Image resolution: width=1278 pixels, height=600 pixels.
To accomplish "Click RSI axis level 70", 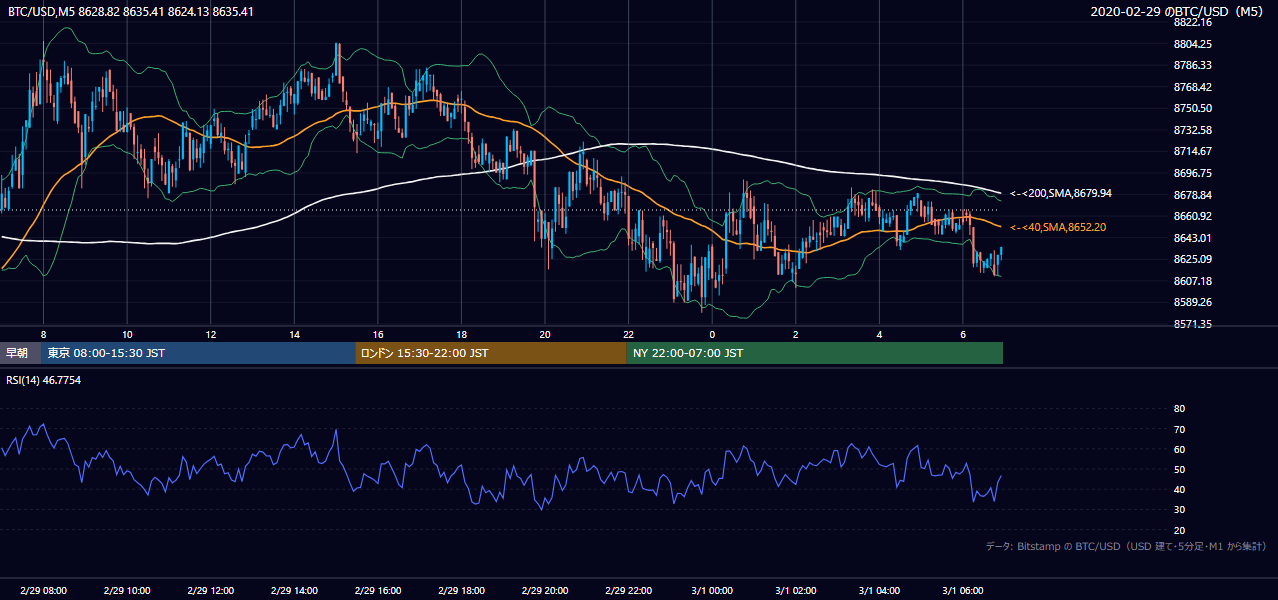I will point(1179,429).
